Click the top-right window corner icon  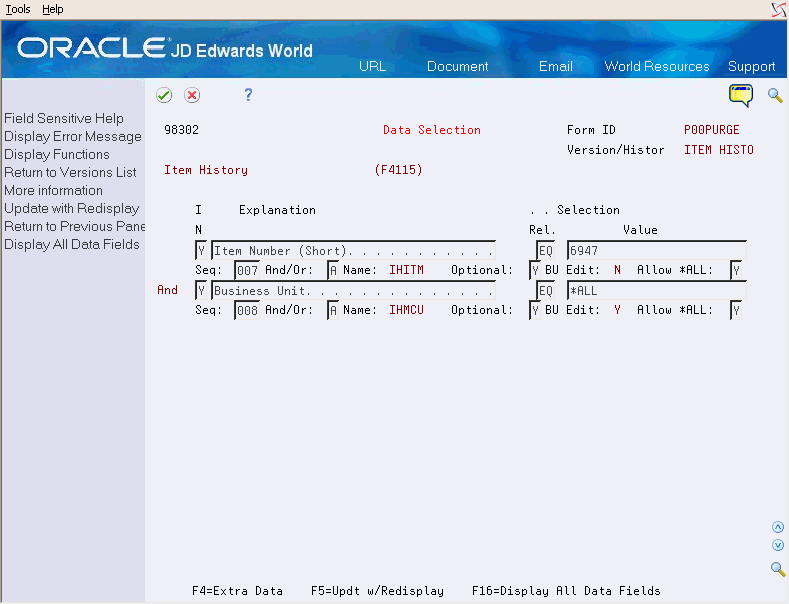(x=779, y=10)
